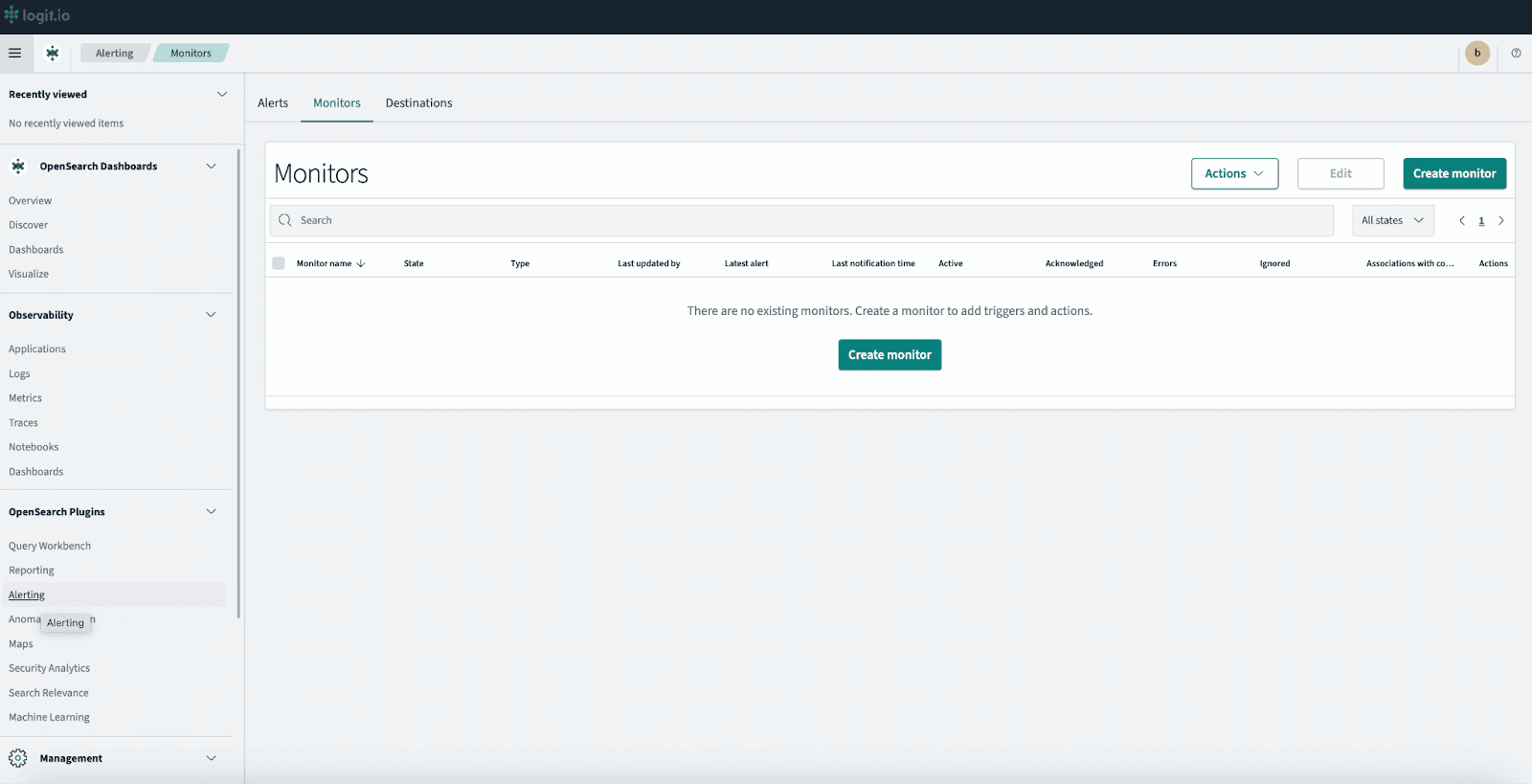
Task: Open the user avatar 'b' menu
Action: click(1477, 54)
